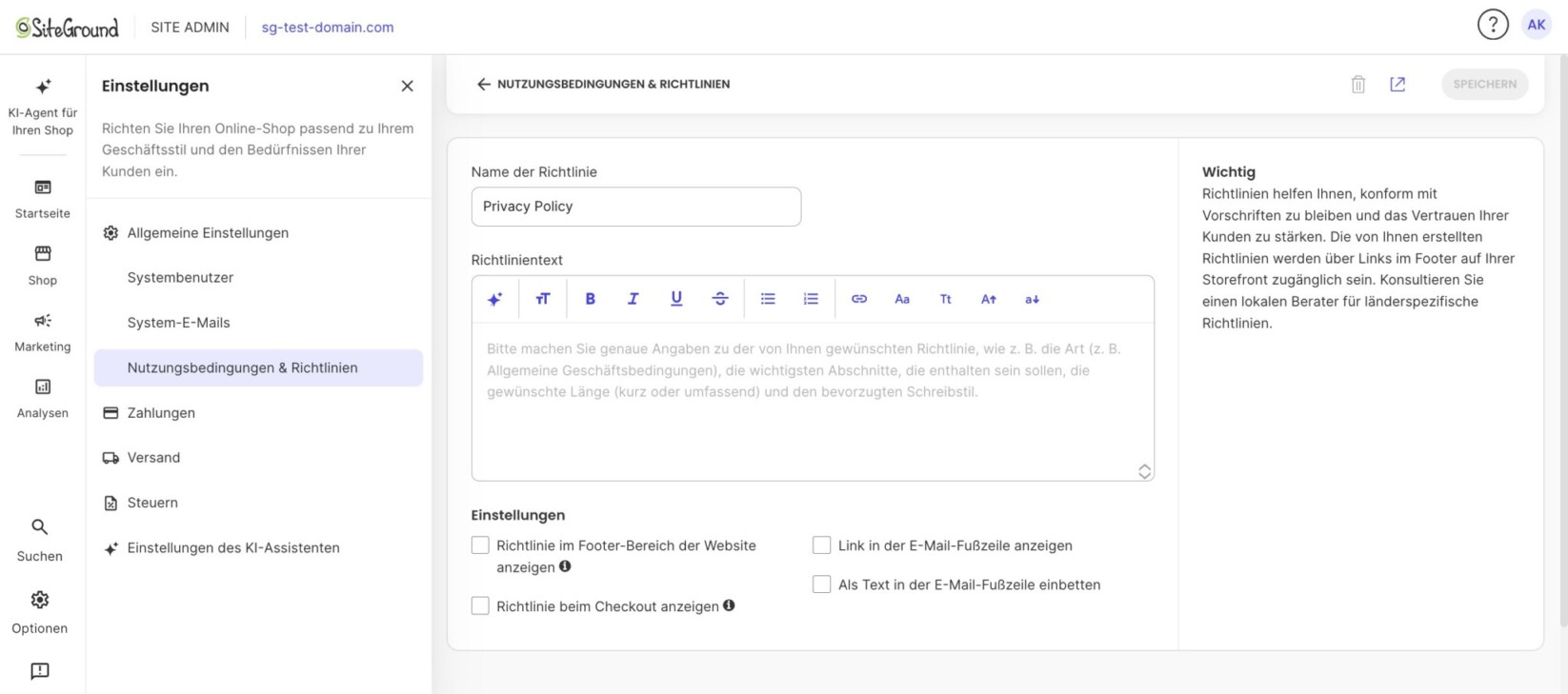The height and width of the screenshot is (694, 1568).
Task: Check Als Text in der E-Mail-Fußzeile einbetten
Action: (821, 585)
